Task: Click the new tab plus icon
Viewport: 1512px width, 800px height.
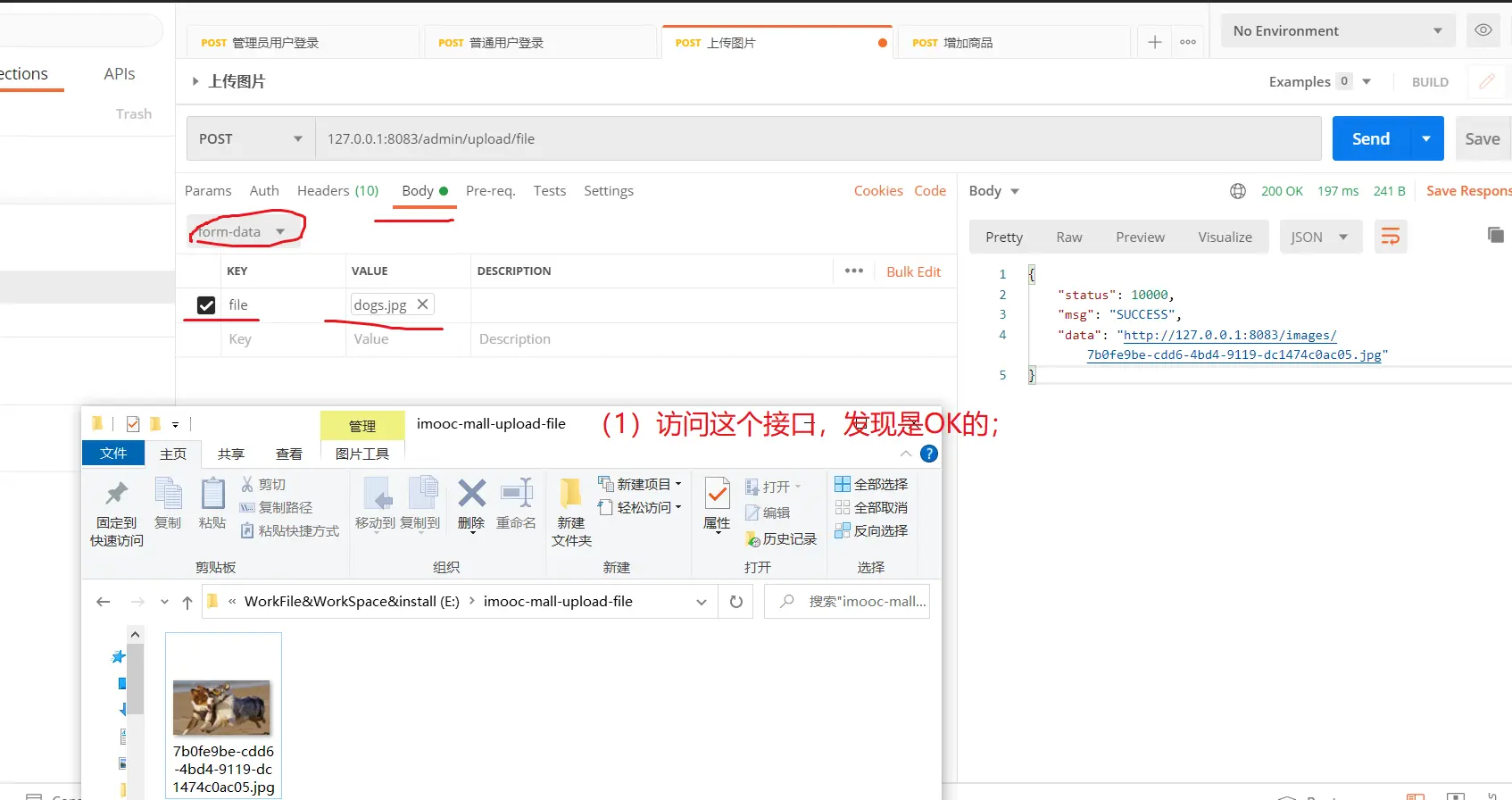Action: pyautogui.click(x=1154, y=42)
